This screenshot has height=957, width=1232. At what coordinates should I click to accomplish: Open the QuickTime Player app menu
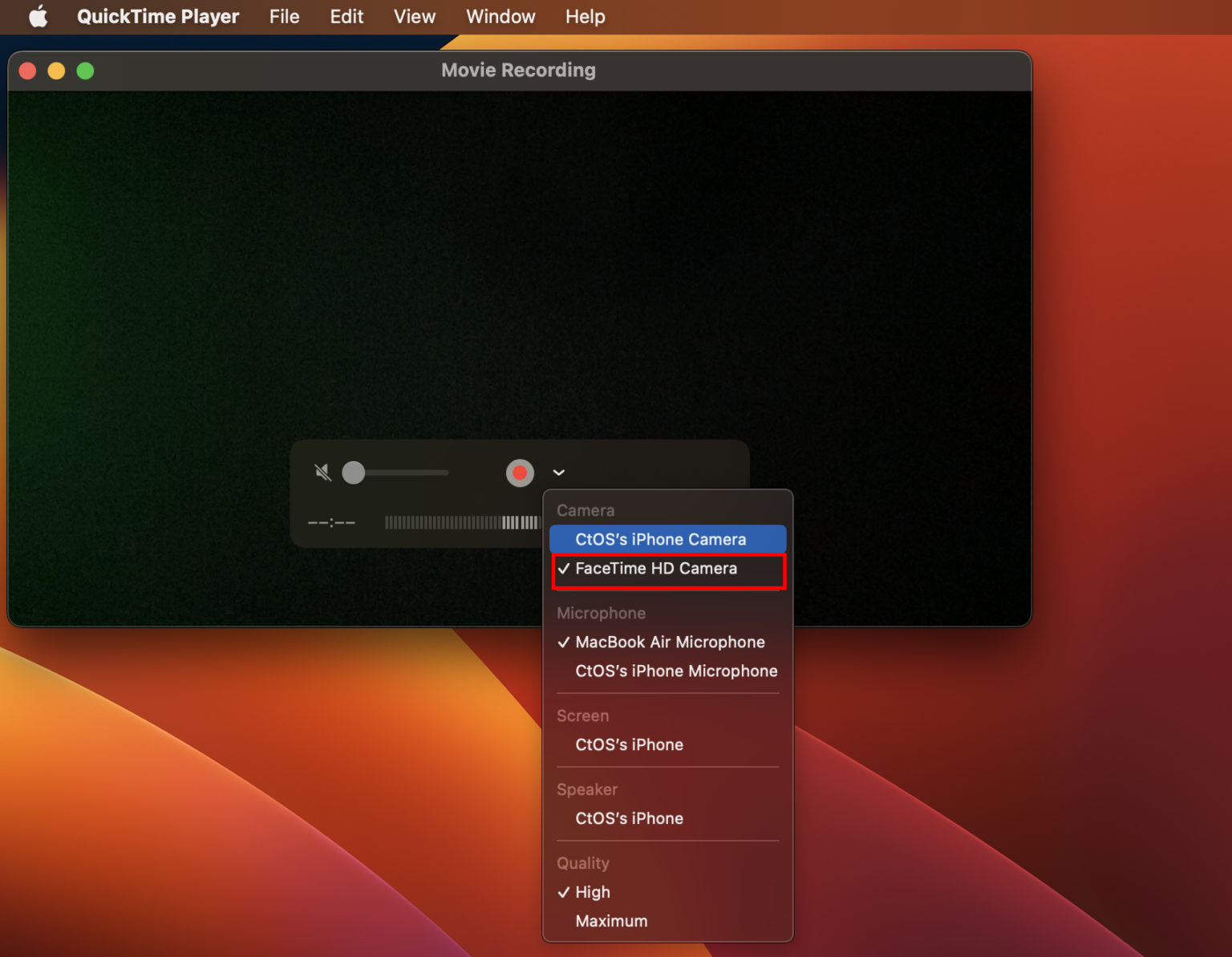point(158,17)
